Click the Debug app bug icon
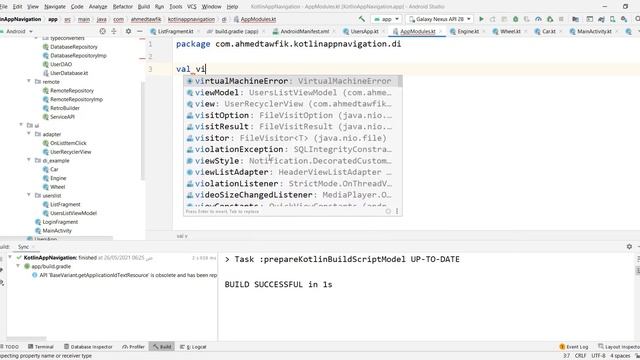 pos(516,19)
